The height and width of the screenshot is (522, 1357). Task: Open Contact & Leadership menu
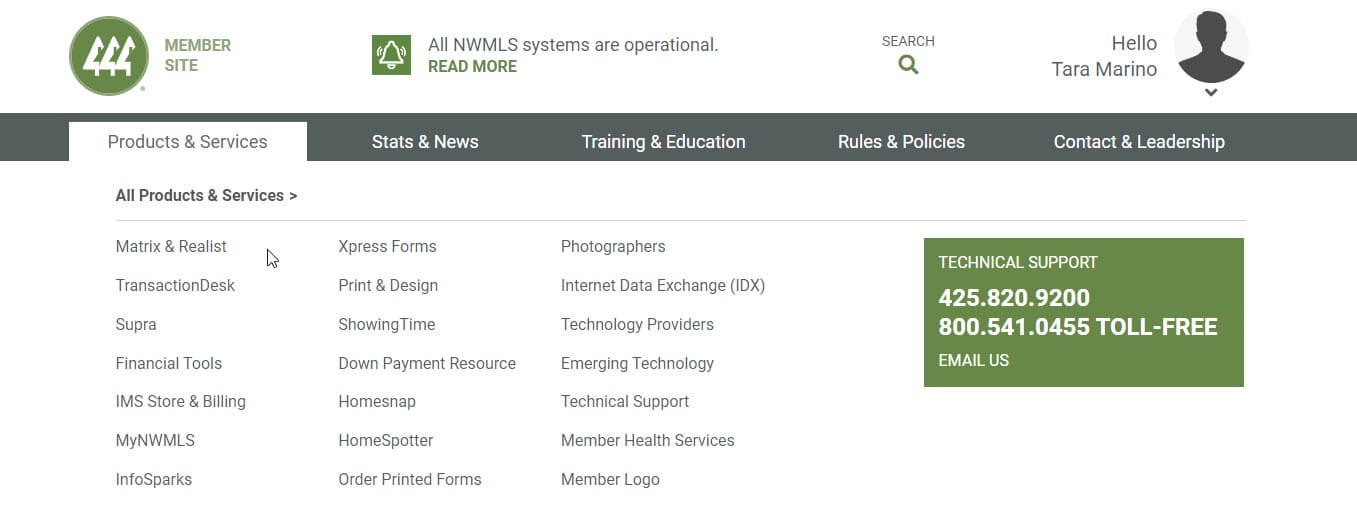(x=1139, y=141)
